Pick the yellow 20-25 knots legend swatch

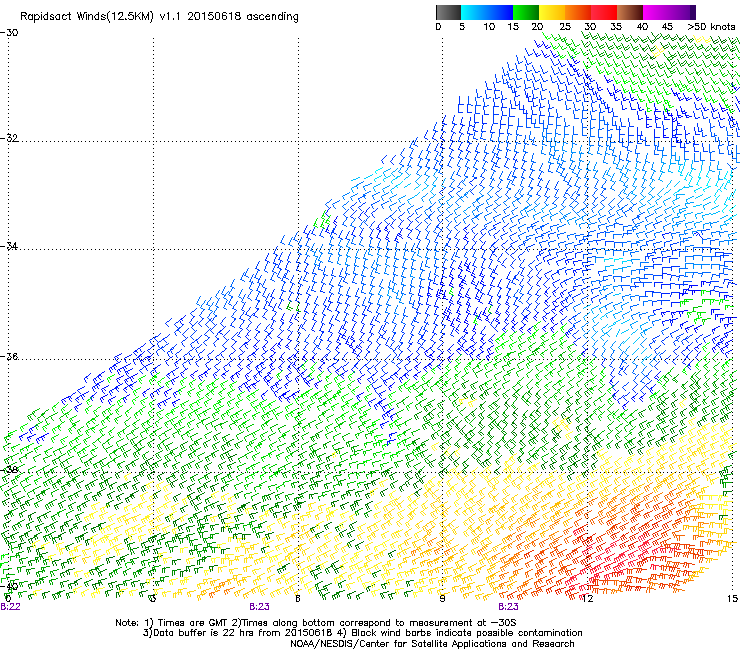[x=552, y=12]
